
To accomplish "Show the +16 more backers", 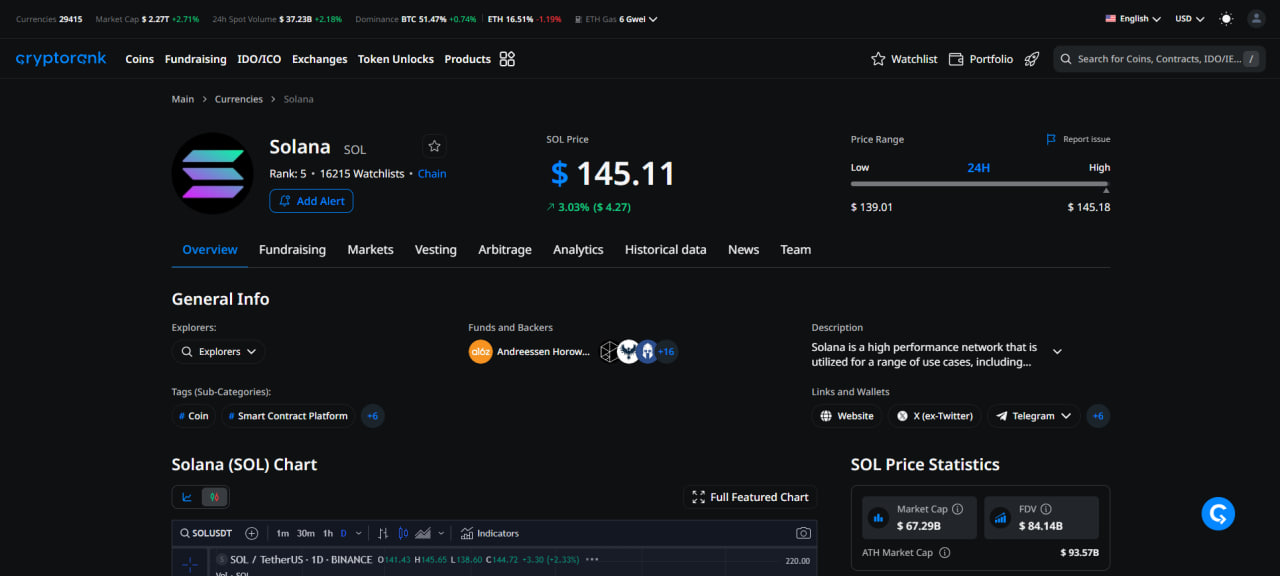I will click(x=666, y=352).
